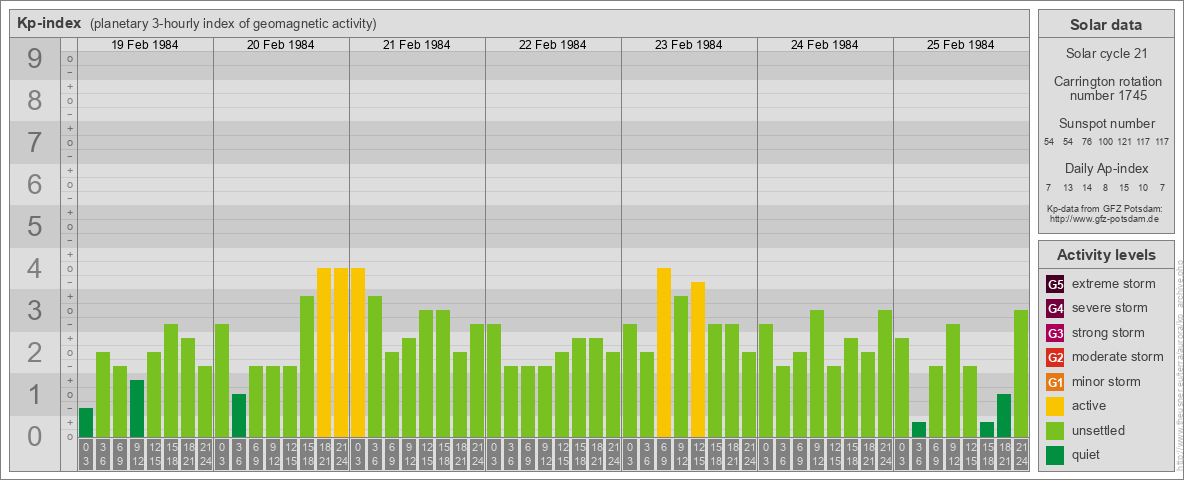Click the minor storm legend label

tap(1106, 381)
